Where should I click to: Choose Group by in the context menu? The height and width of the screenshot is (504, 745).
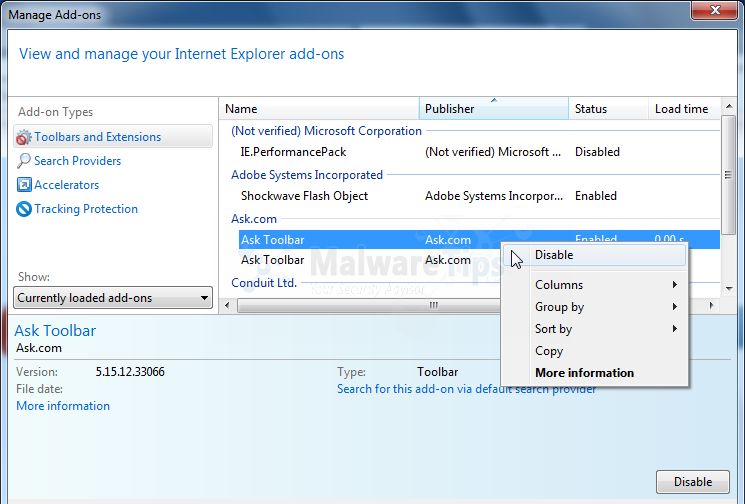[594, 307]
